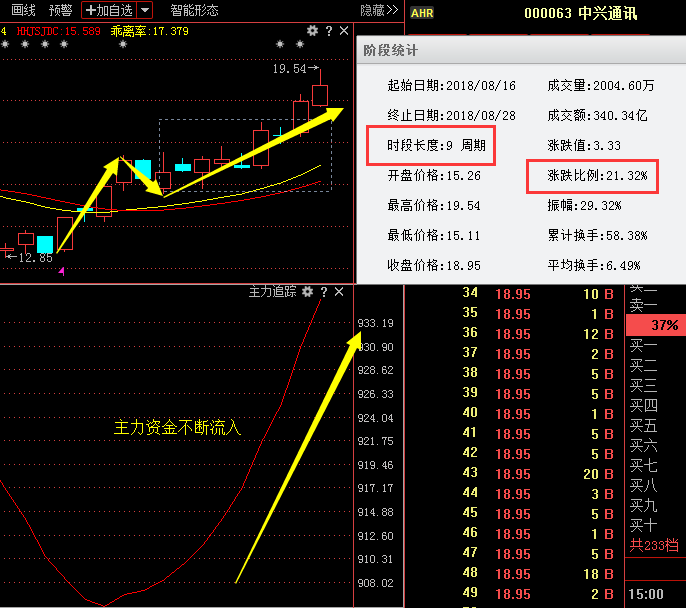Click the 加自选 add-to-watchlist button
The image size is (686, 608).
tap(108, 10)
